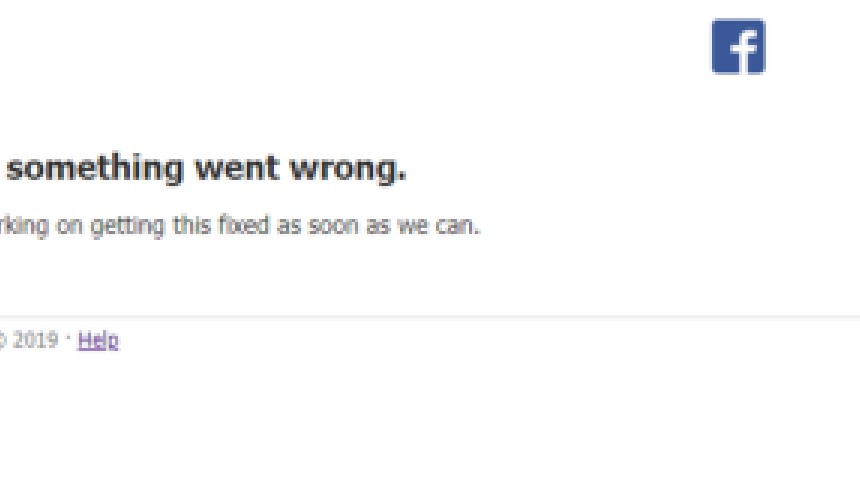This screenshot has width=860, height=480.
Task: Open the Help link in the footer
Action: 98,341
